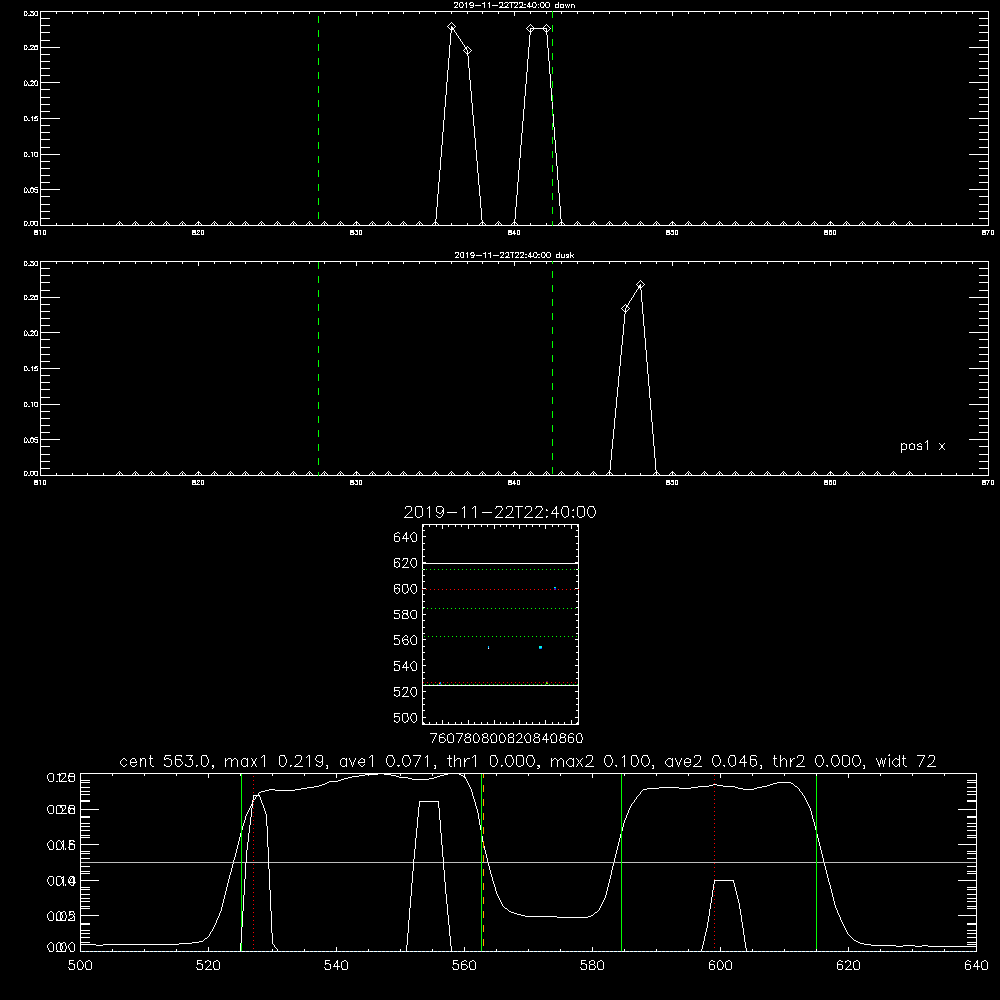The image size is (1000, 1000).
Task: Click the '580' y-axis label of center plot
Action: pos(406,615)
